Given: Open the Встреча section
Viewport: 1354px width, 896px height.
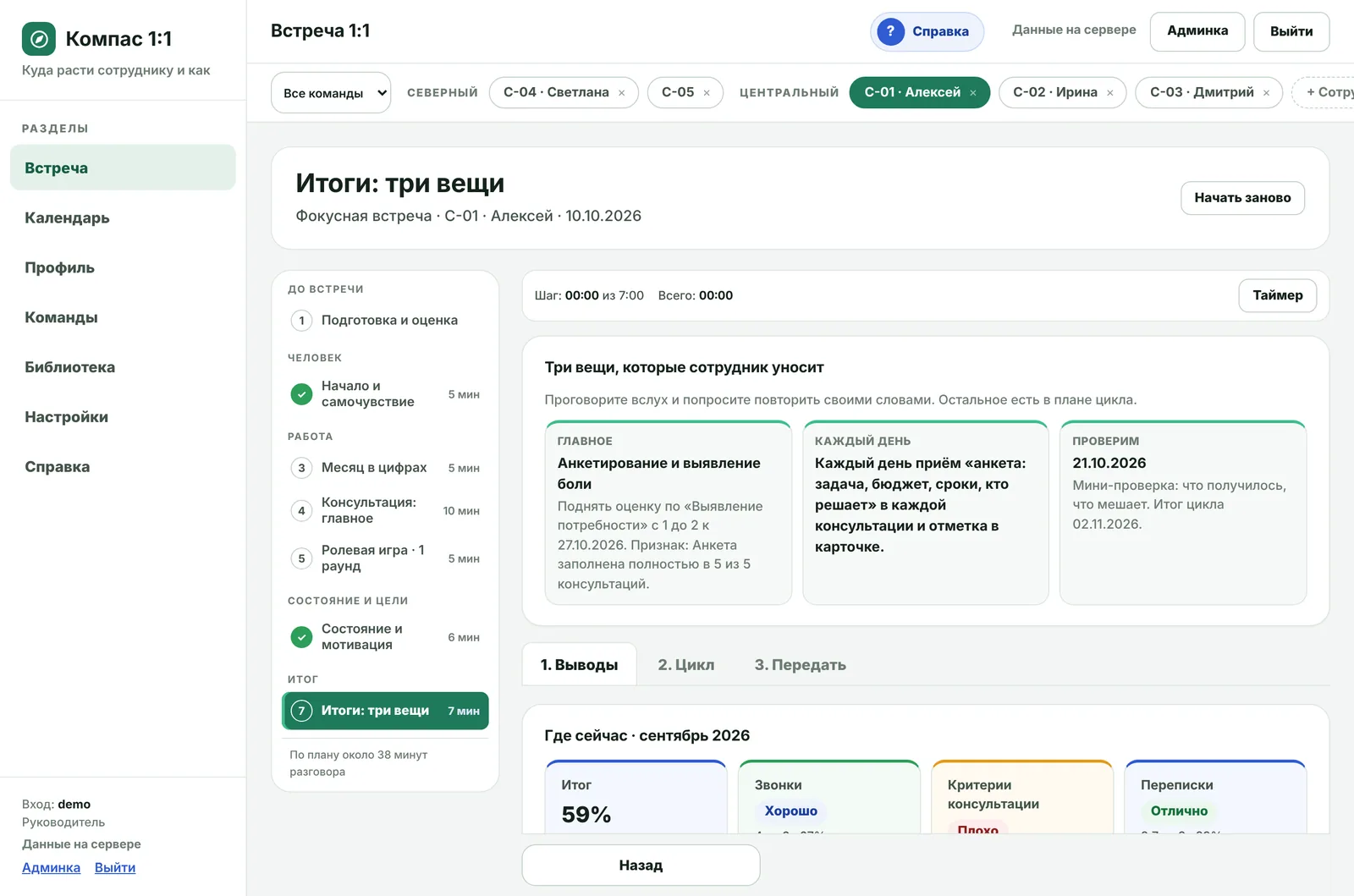Looking at the screenshot, I should [x=123, y=168].
